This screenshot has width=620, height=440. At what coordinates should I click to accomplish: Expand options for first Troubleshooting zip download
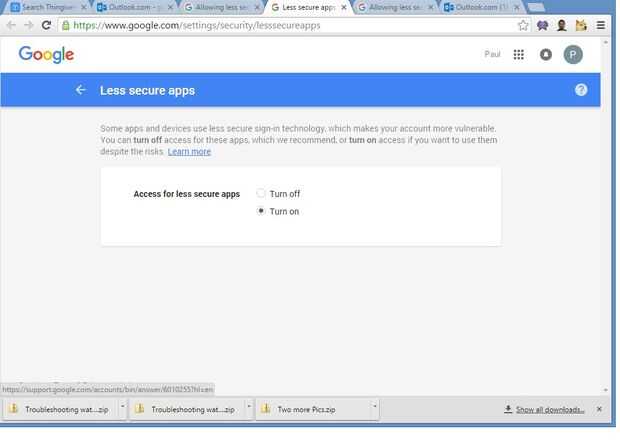[x=123, y=406]
